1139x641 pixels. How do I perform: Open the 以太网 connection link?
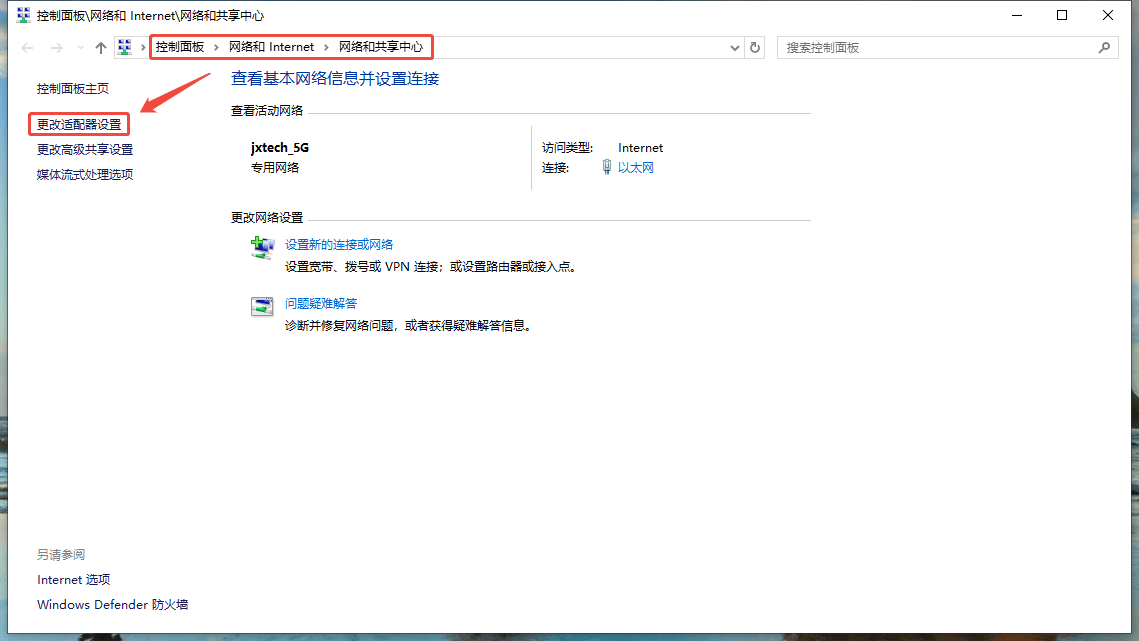[635, 168]
